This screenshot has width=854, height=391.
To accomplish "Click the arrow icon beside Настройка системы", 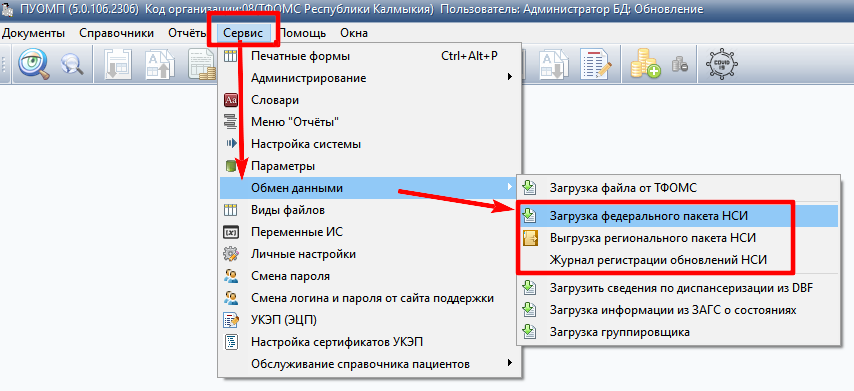I will point(231,144).
